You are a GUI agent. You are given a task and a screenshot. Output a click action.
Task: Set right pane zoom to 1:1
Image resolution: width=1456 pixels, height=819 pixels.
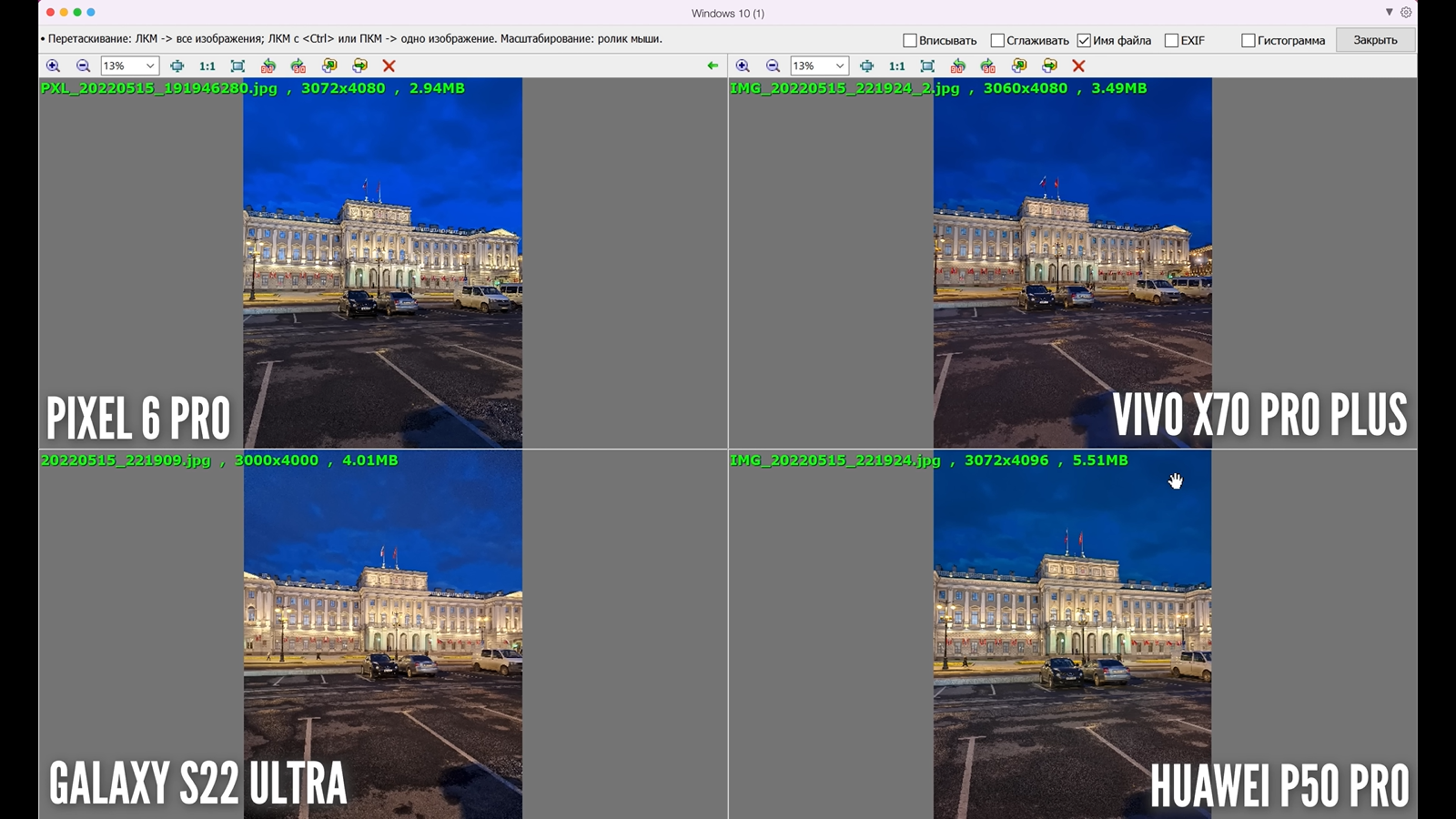[897, 66]
